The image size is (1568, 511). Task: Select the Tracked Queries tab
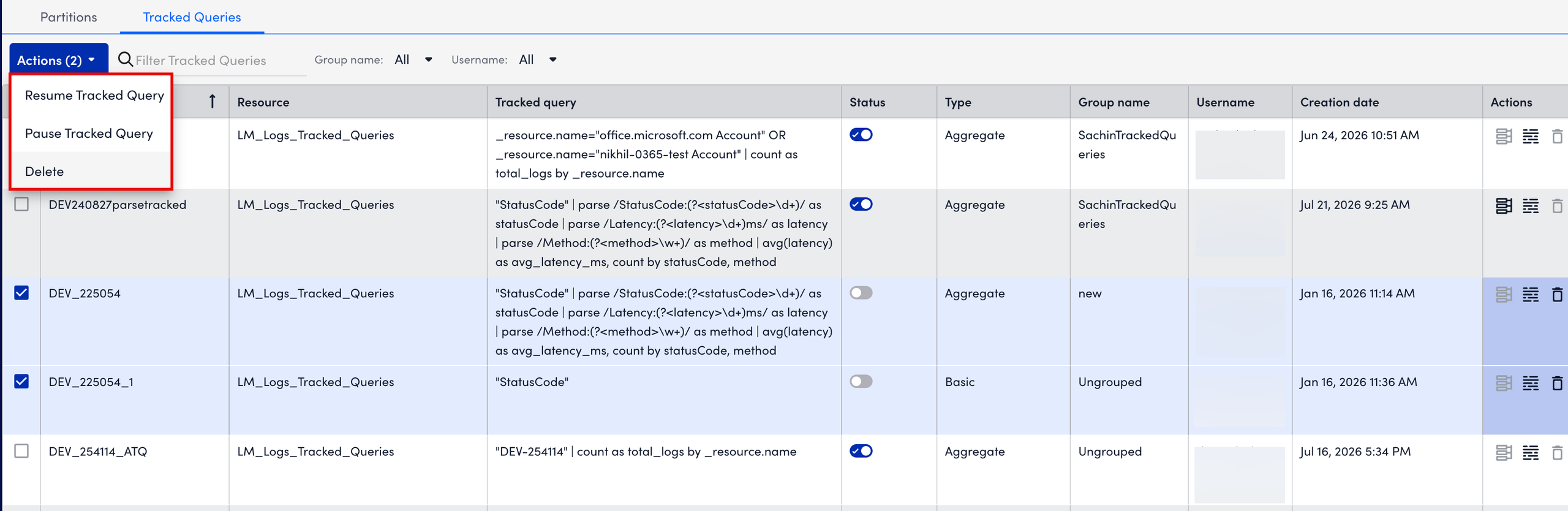pos(192,17)
